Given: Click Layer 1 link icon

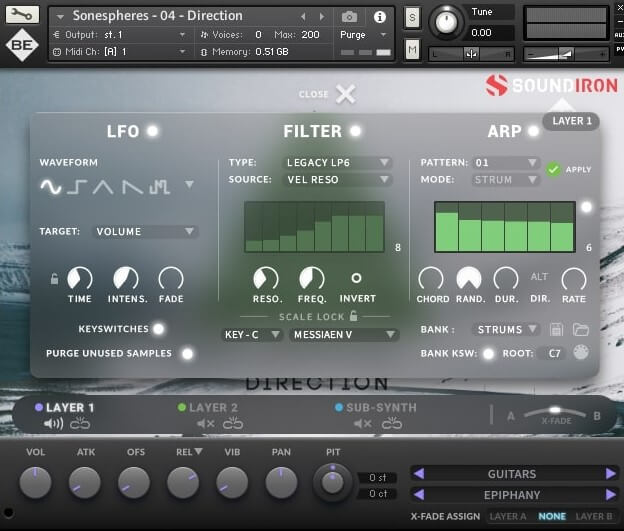Looking at the screenshot, I should tap(80, 424).
